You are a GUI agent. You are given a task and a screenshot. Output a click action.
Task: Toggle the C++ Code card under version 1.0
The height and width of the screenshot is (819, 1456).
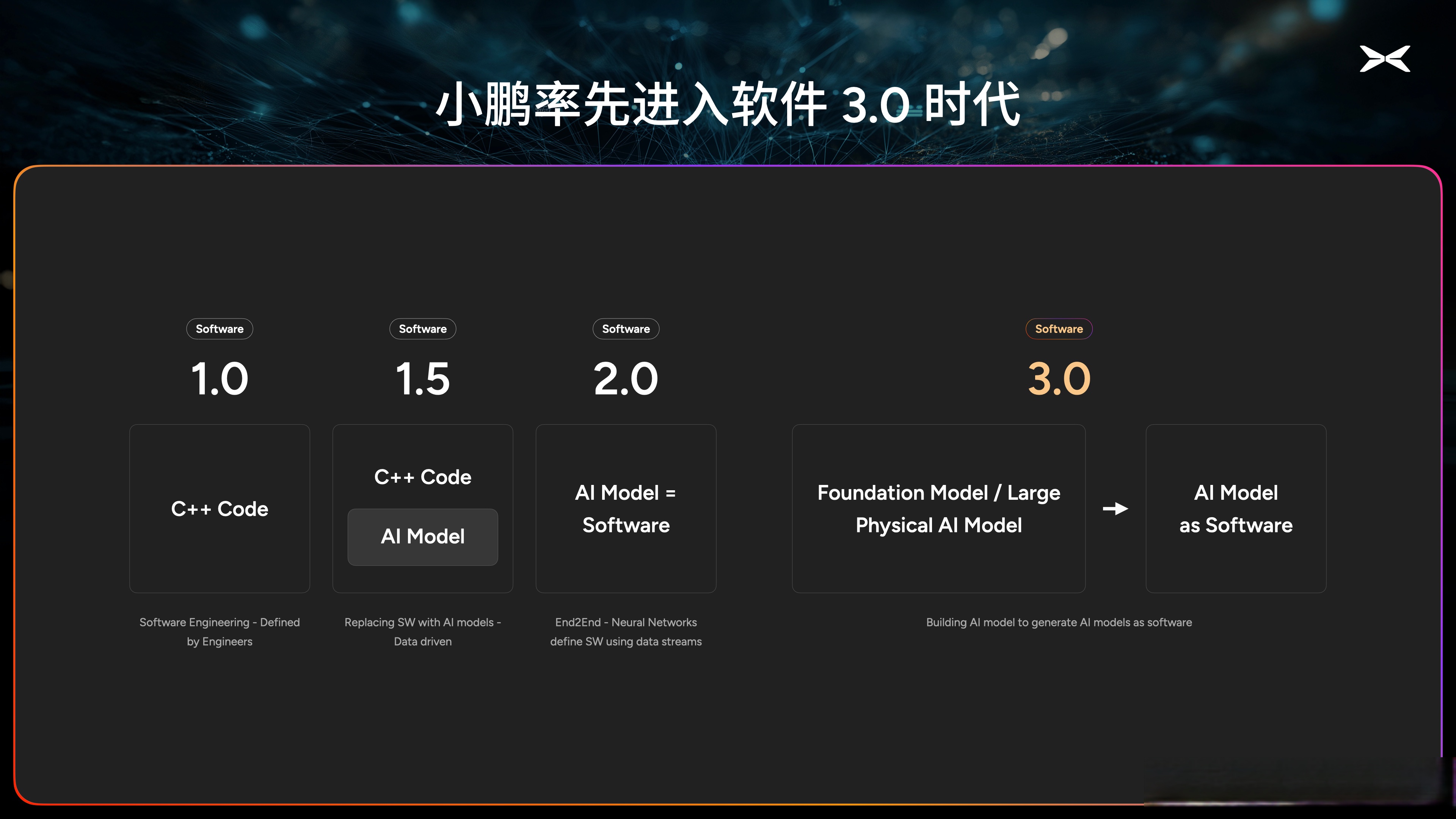click(219, 508)
